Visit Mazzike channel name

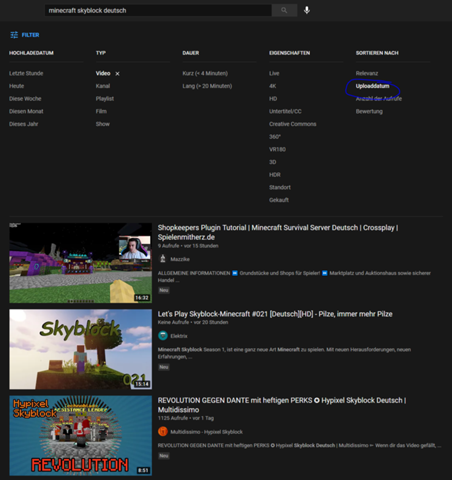coord(180,259)
